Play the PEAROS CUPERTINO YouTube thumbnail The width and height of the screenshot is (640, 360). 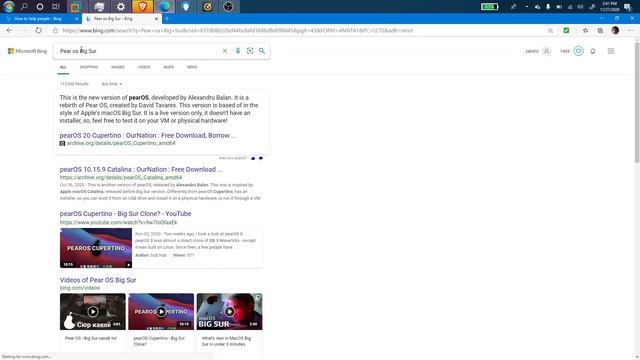tap(96, 248)
